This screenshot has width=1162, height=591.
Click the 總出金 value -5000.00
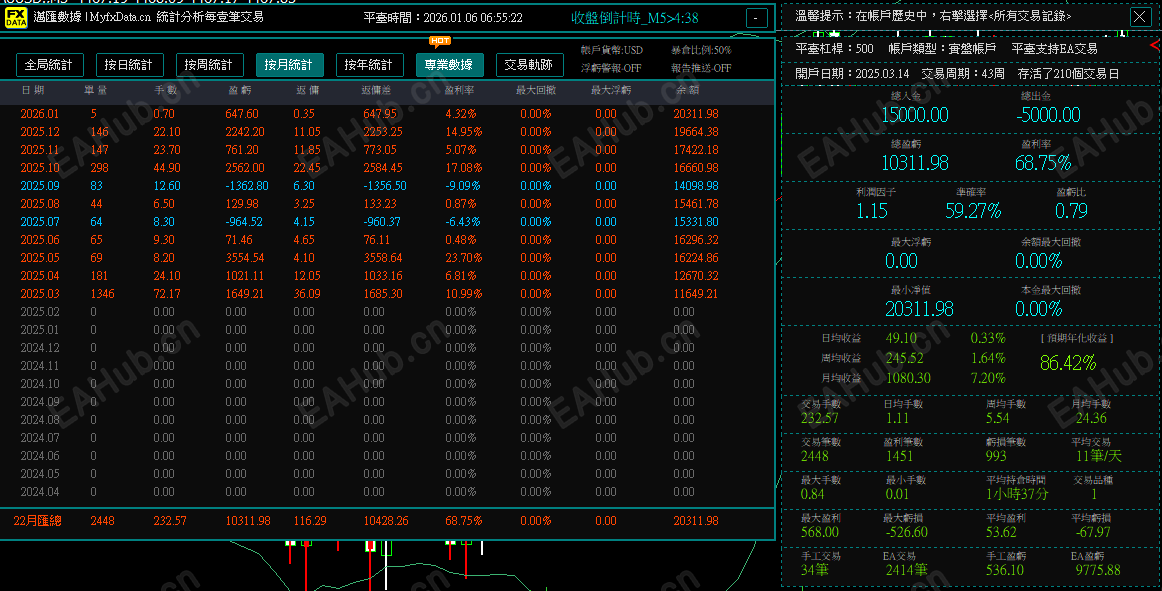pos(1048,115)
